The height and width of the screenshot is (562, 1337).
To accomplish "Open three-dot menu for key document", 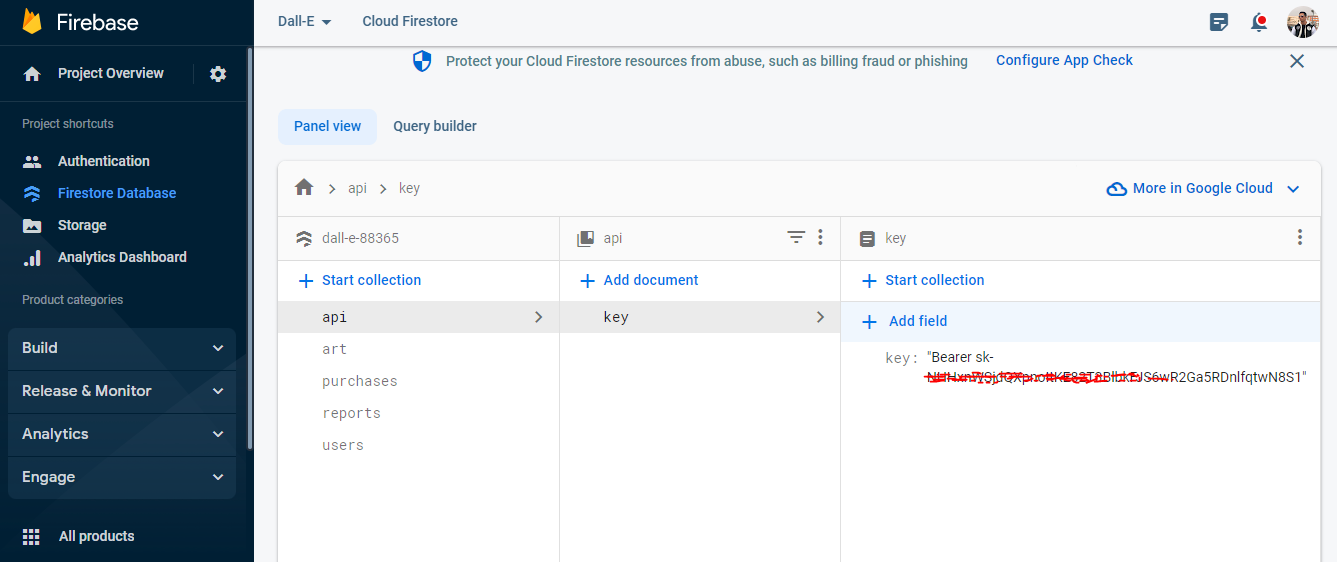I will 1299,238.
